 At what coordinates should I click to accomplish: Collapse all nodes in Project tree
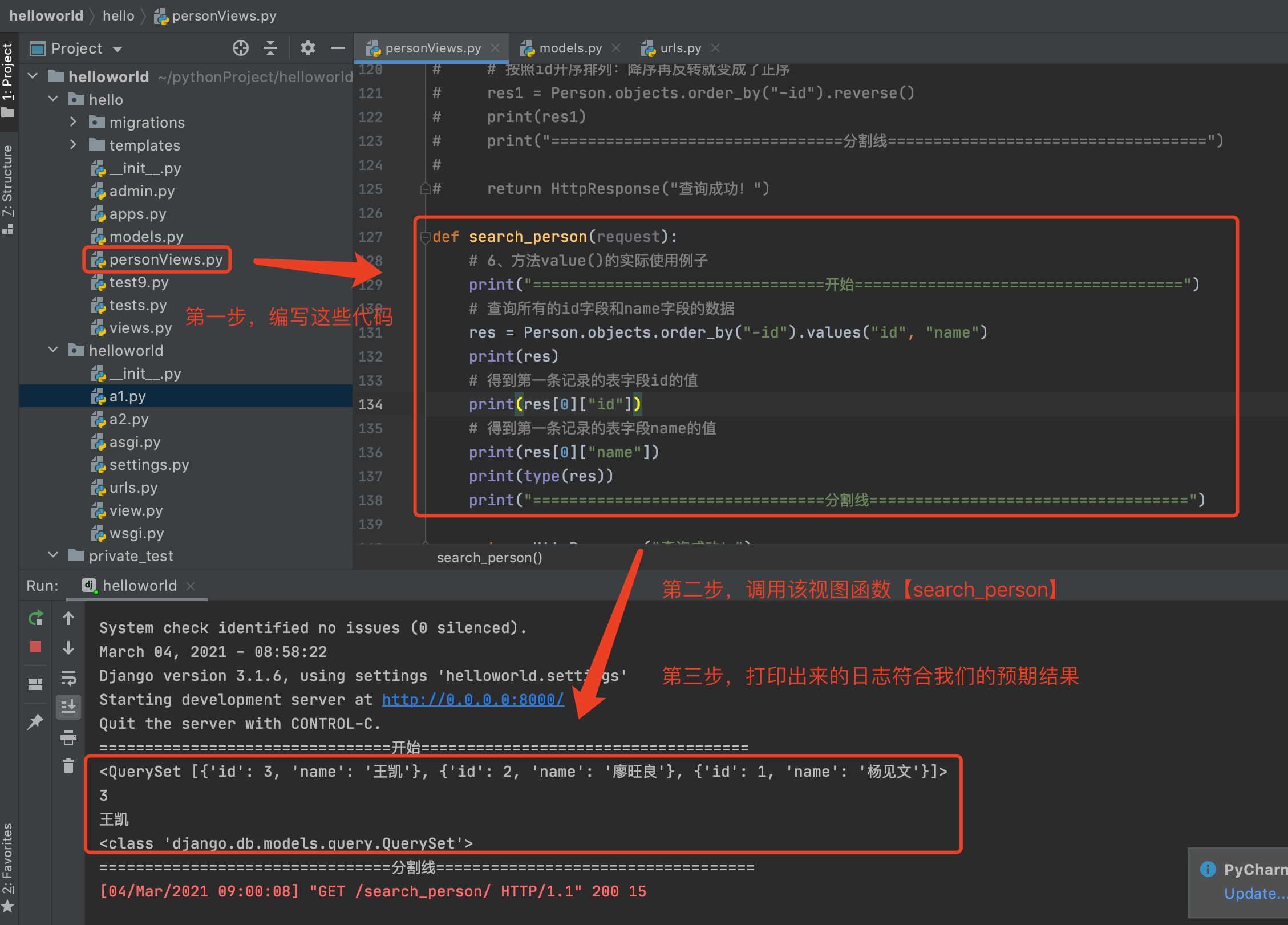(270, 48)
